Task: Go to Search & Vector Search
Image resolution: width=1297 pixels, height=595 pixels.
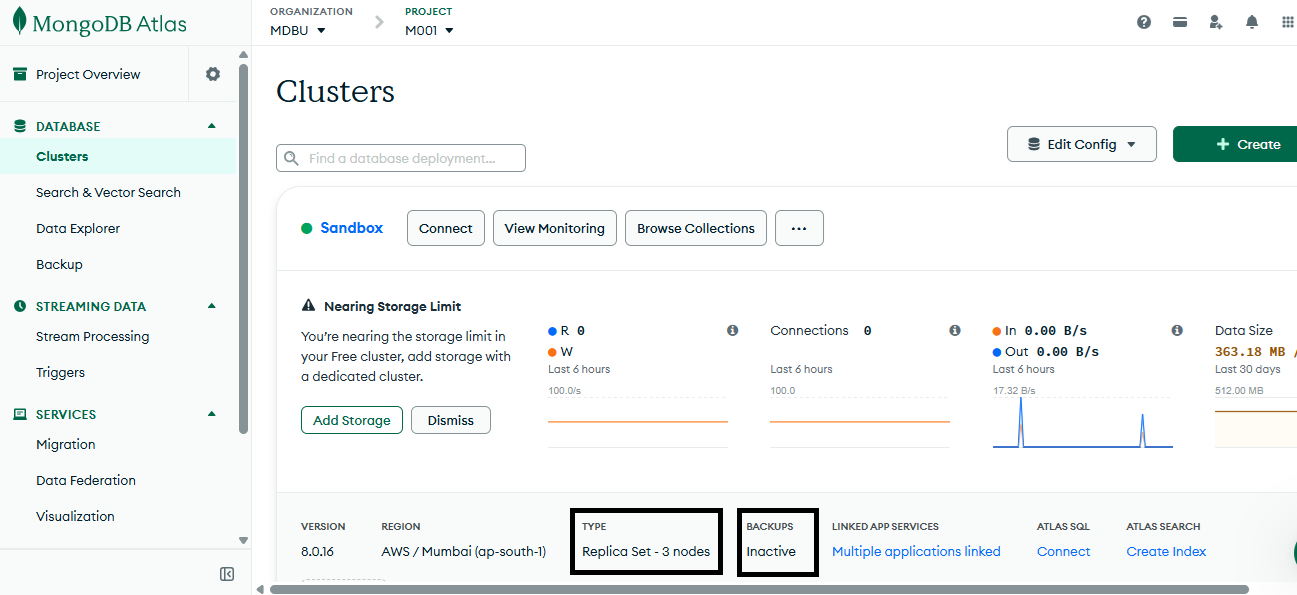Action: tap(108, 192)
